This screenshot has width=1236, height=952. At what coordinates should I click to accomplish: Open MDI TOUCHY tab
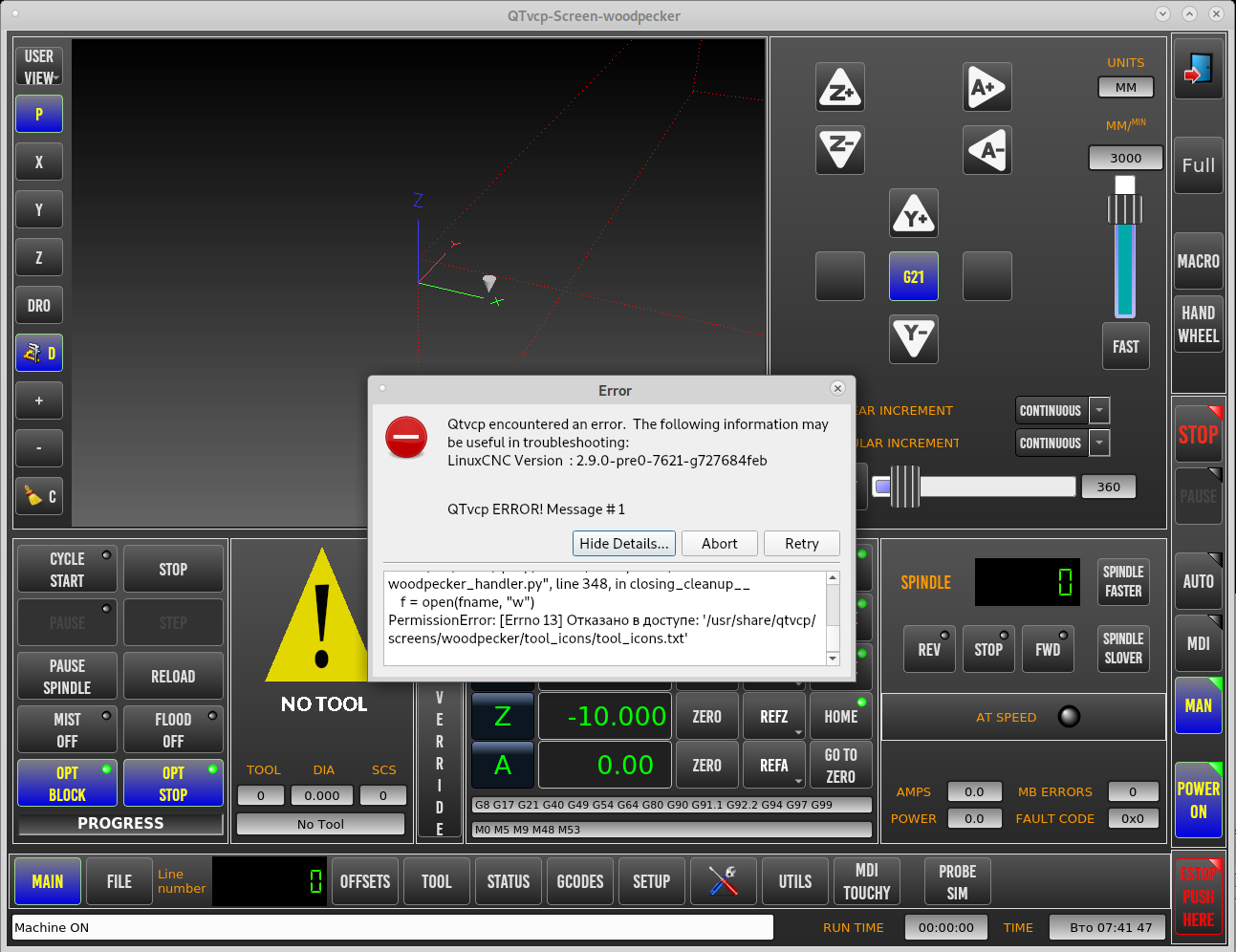[867, 881]
